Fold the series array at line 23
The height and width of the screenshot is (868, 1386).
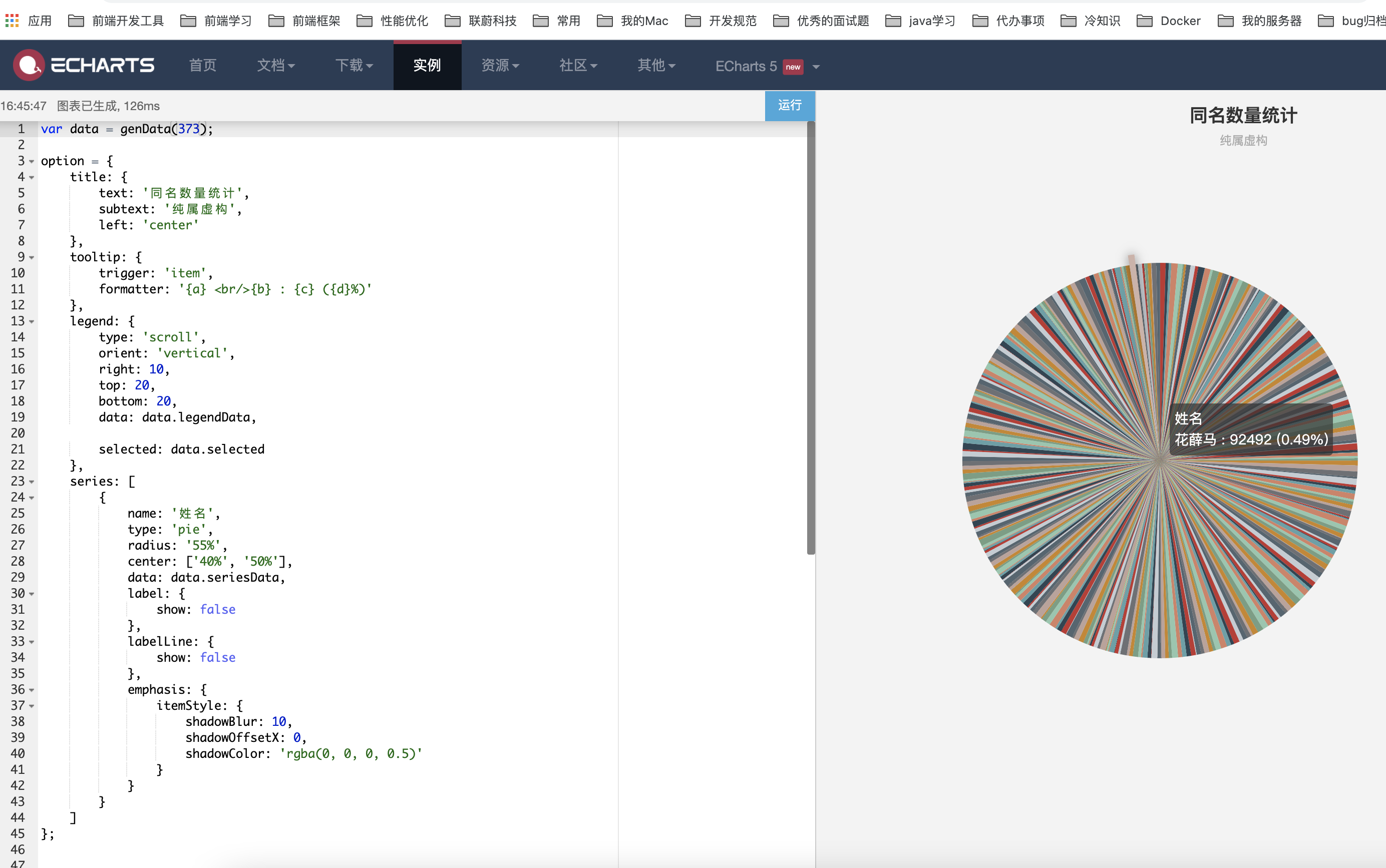click(32, 482)
